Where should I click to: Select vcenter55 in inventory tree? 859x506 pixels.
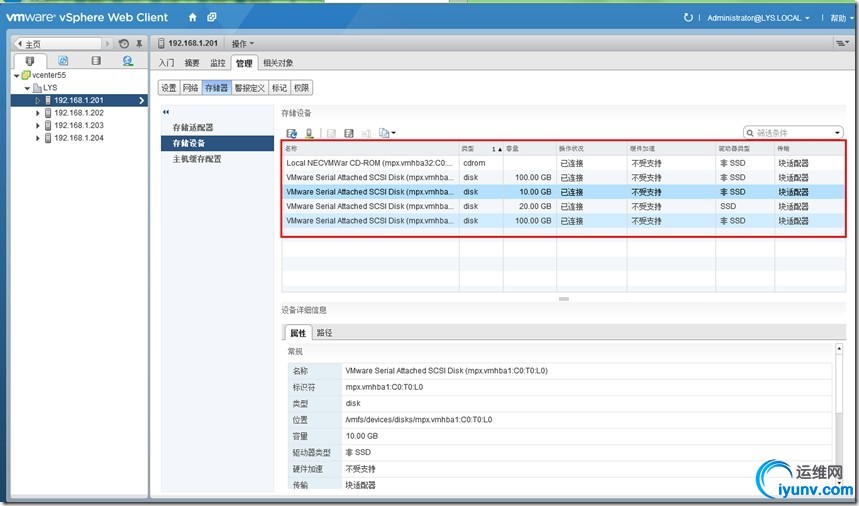49,76
